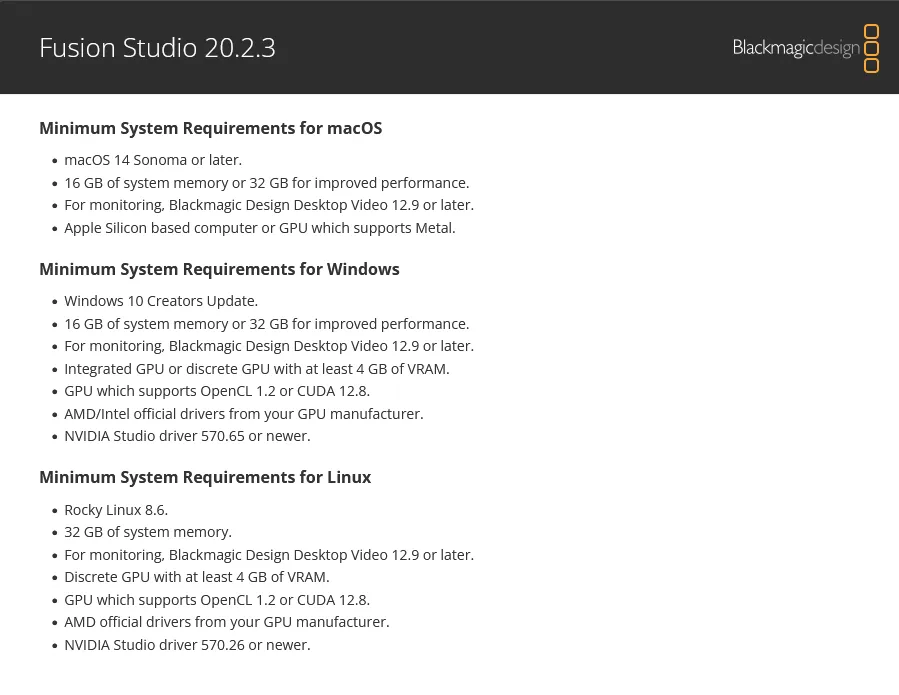Click the Rocky Linux 8.6 line
The height and width of the screenshot is (695, 899).
pyautogui.click(x=116, y=510)
